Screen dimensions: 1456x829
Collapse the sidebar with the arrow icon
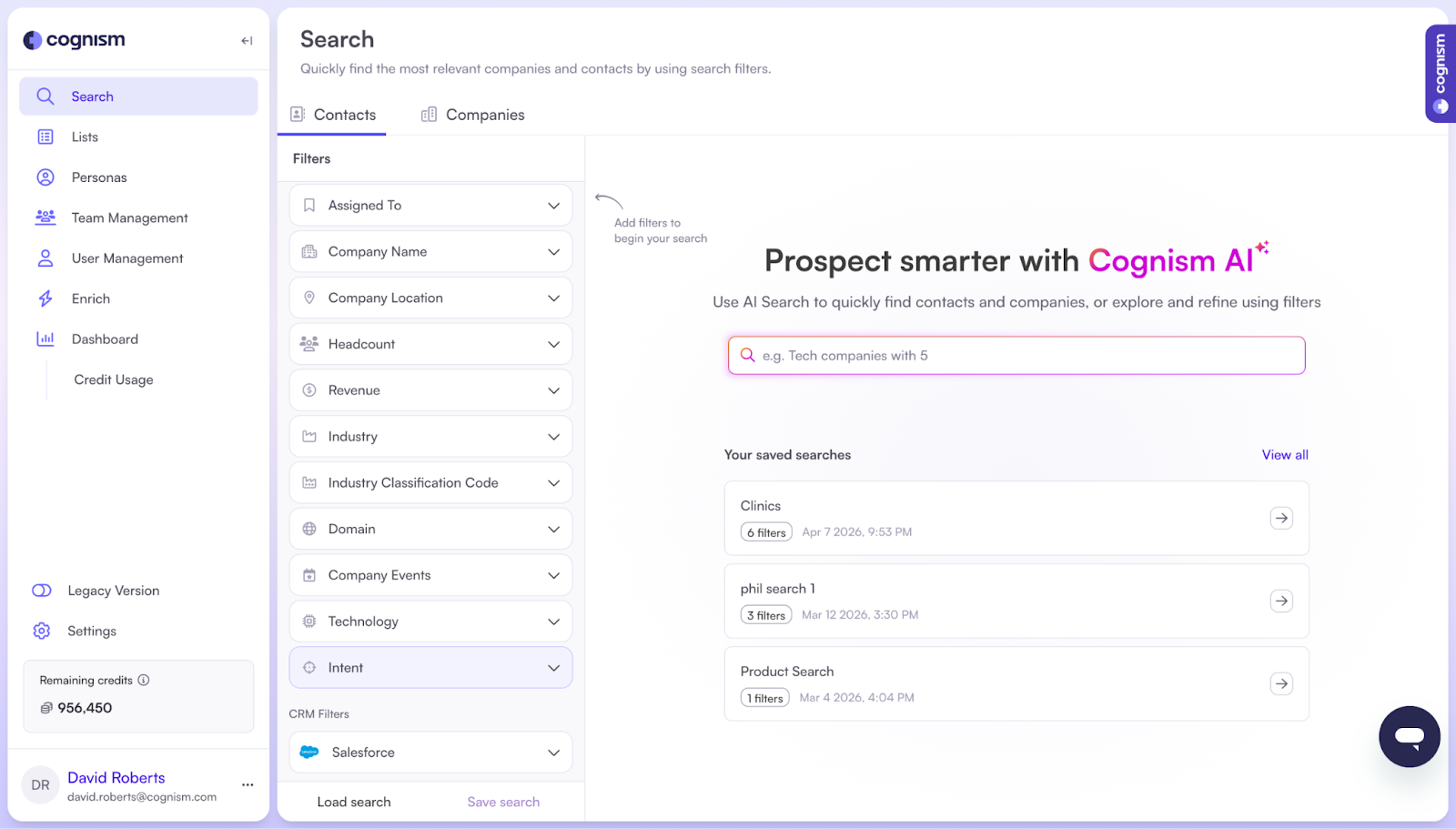247,41
